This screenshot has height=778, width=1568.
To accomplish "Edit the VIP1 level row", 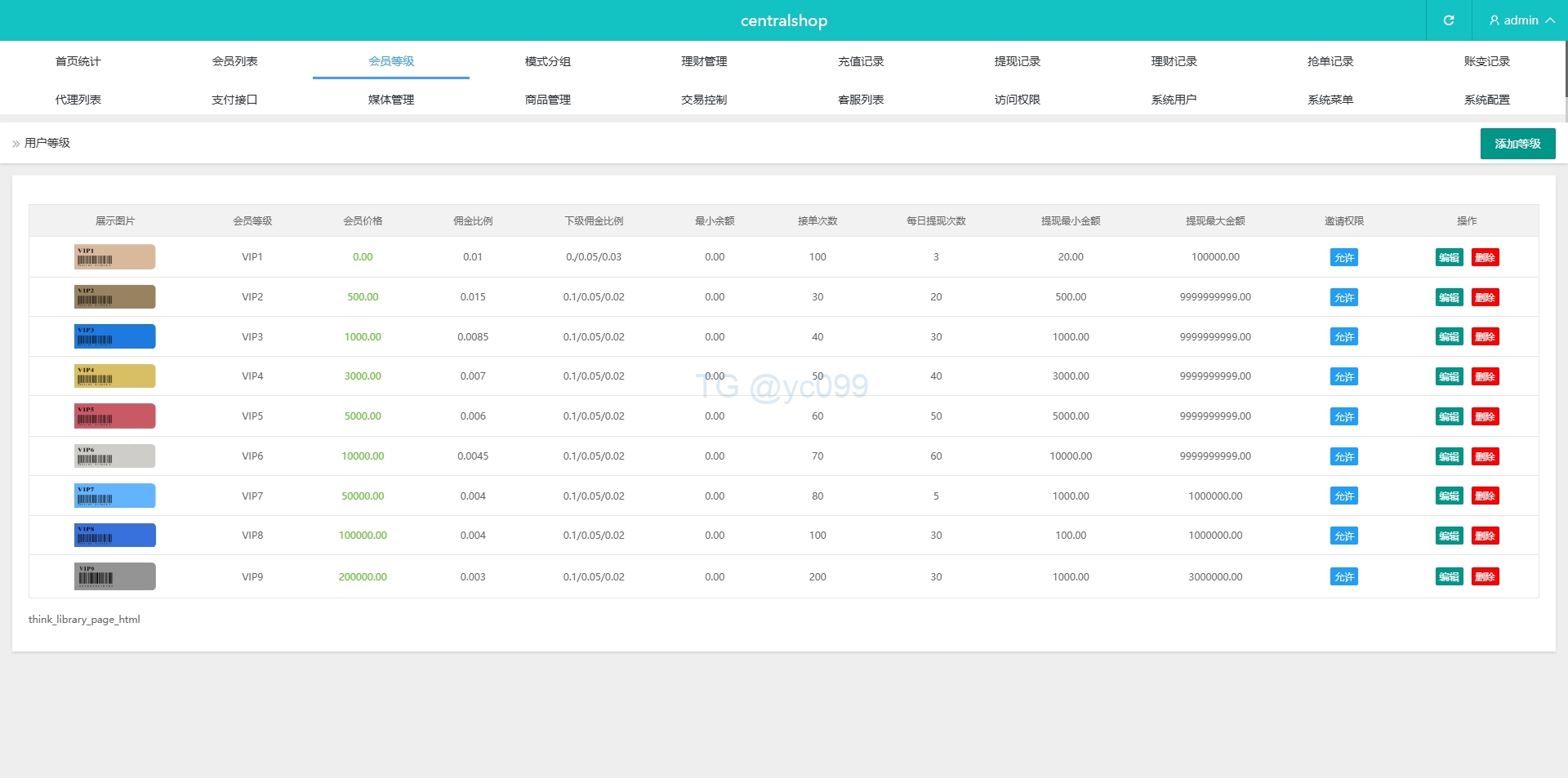I will [1449, 258].
